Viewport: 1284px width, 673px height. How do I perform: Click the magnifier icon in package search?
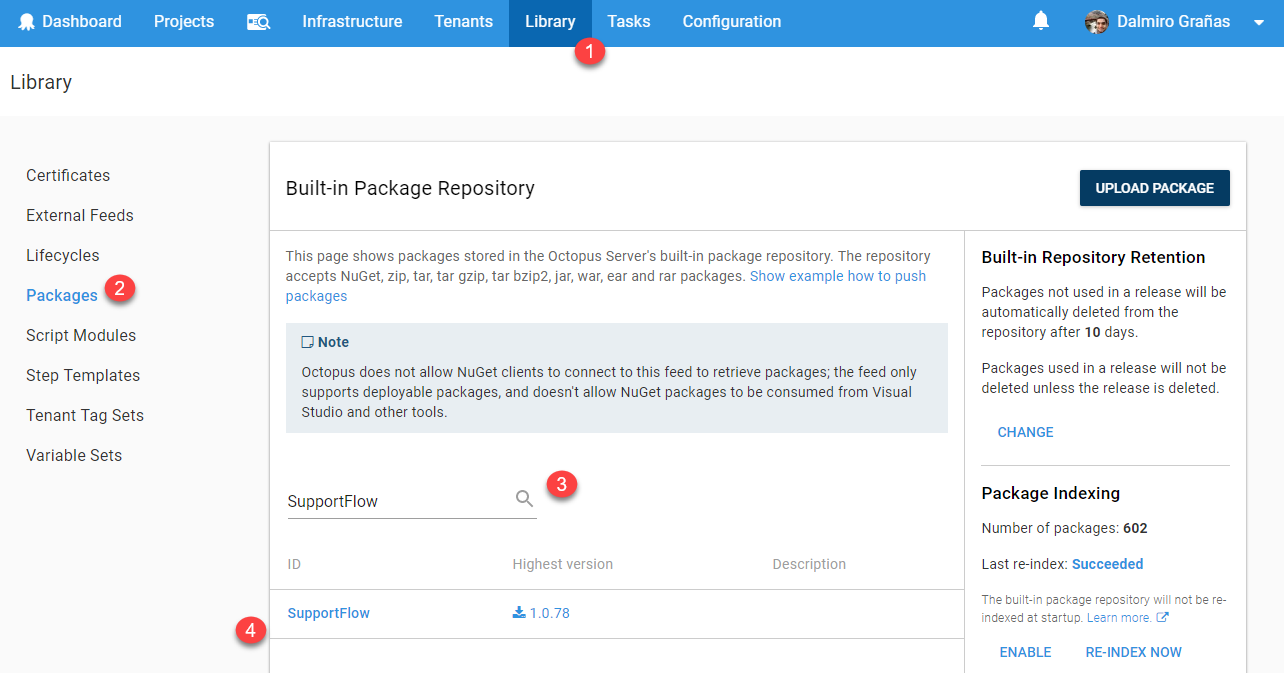coord(524,499)
